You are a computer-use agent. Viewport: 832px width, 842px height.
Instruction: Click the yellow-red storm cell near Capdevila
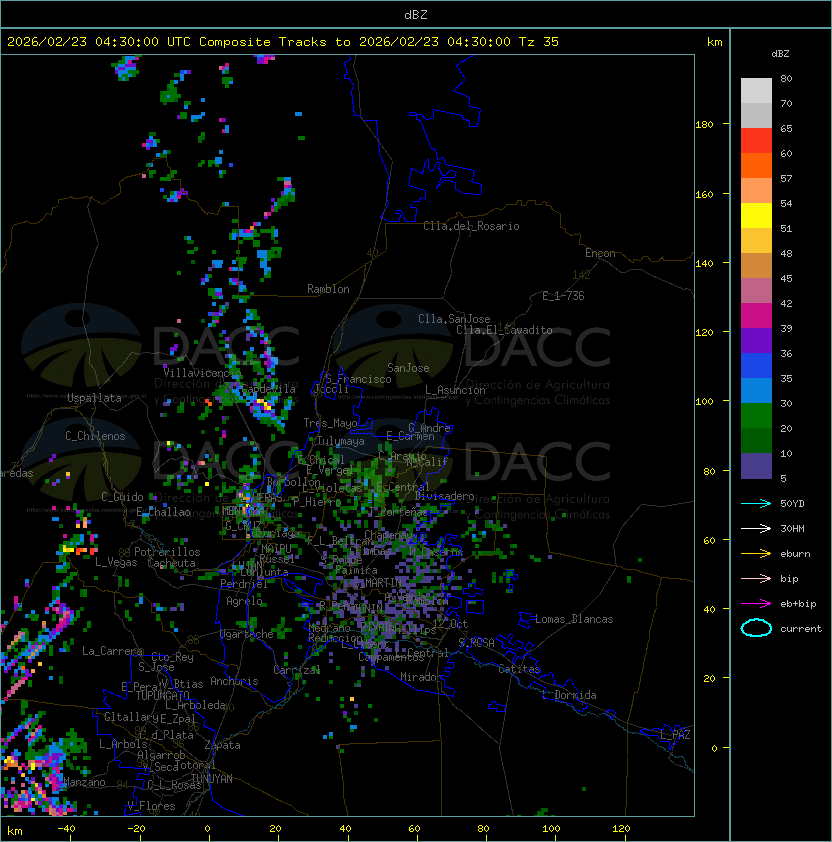coord(263,403)
